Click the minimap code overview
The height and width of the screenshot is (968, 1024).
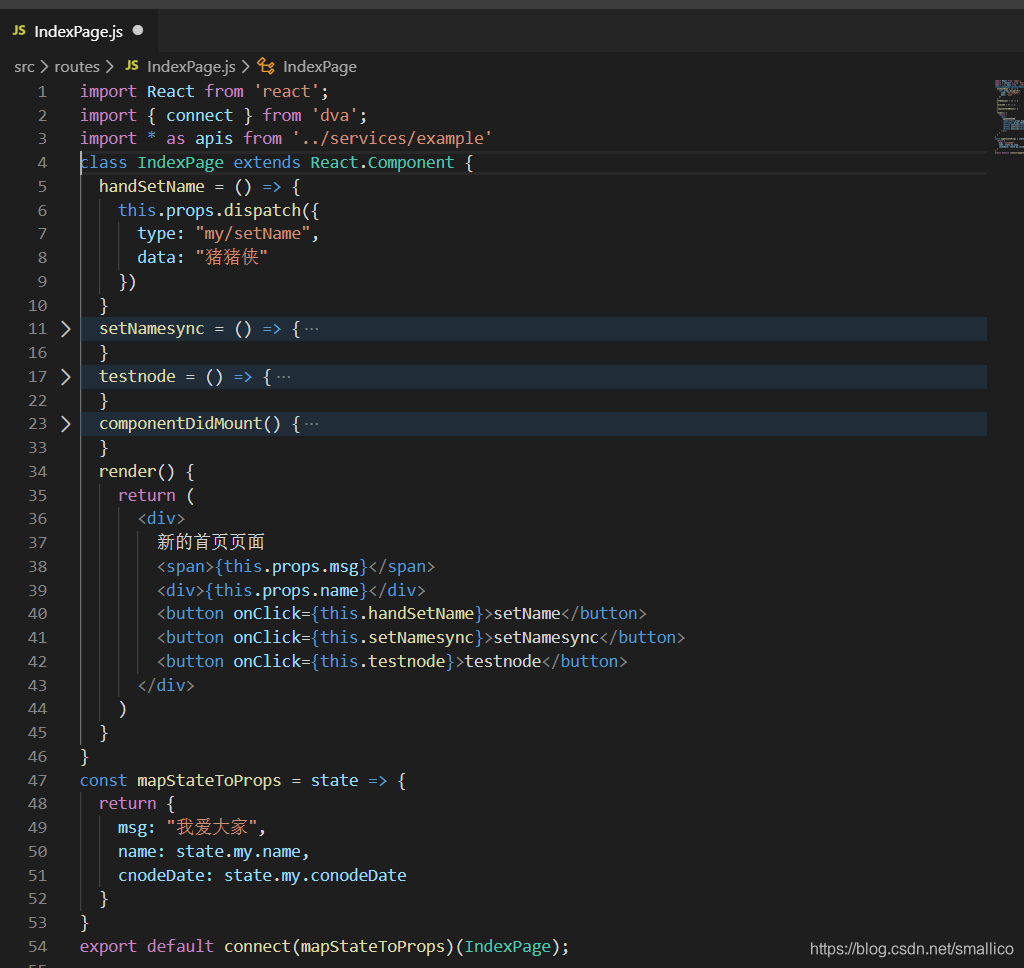[x=1009, y=116]
